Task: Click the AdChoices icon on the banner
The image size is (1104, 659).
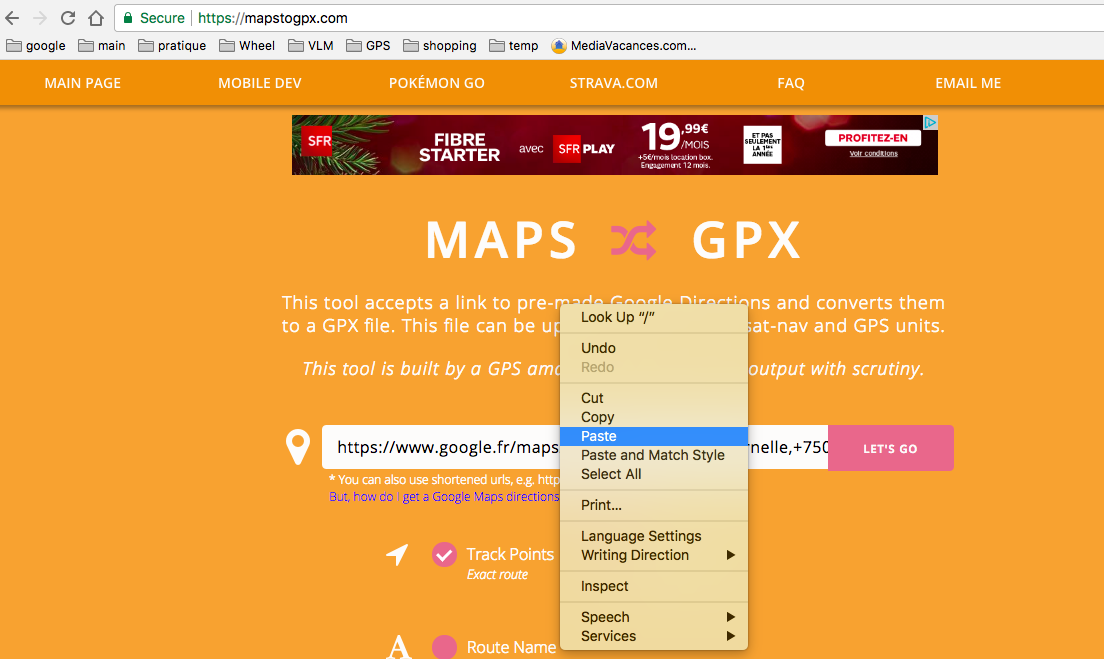Action: (x=930, y=123)
